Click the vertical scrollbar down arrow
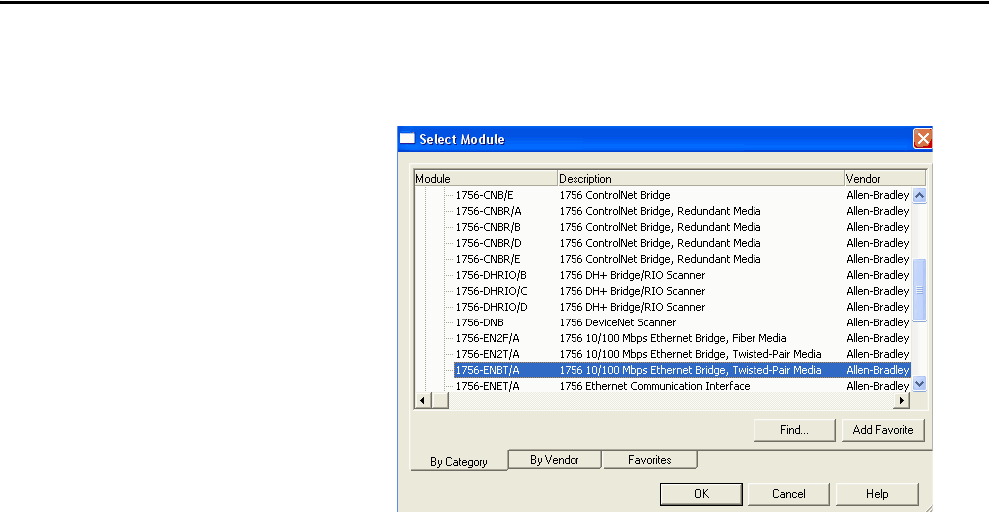This screenshot has width=989, height=512. pos(919,383)
